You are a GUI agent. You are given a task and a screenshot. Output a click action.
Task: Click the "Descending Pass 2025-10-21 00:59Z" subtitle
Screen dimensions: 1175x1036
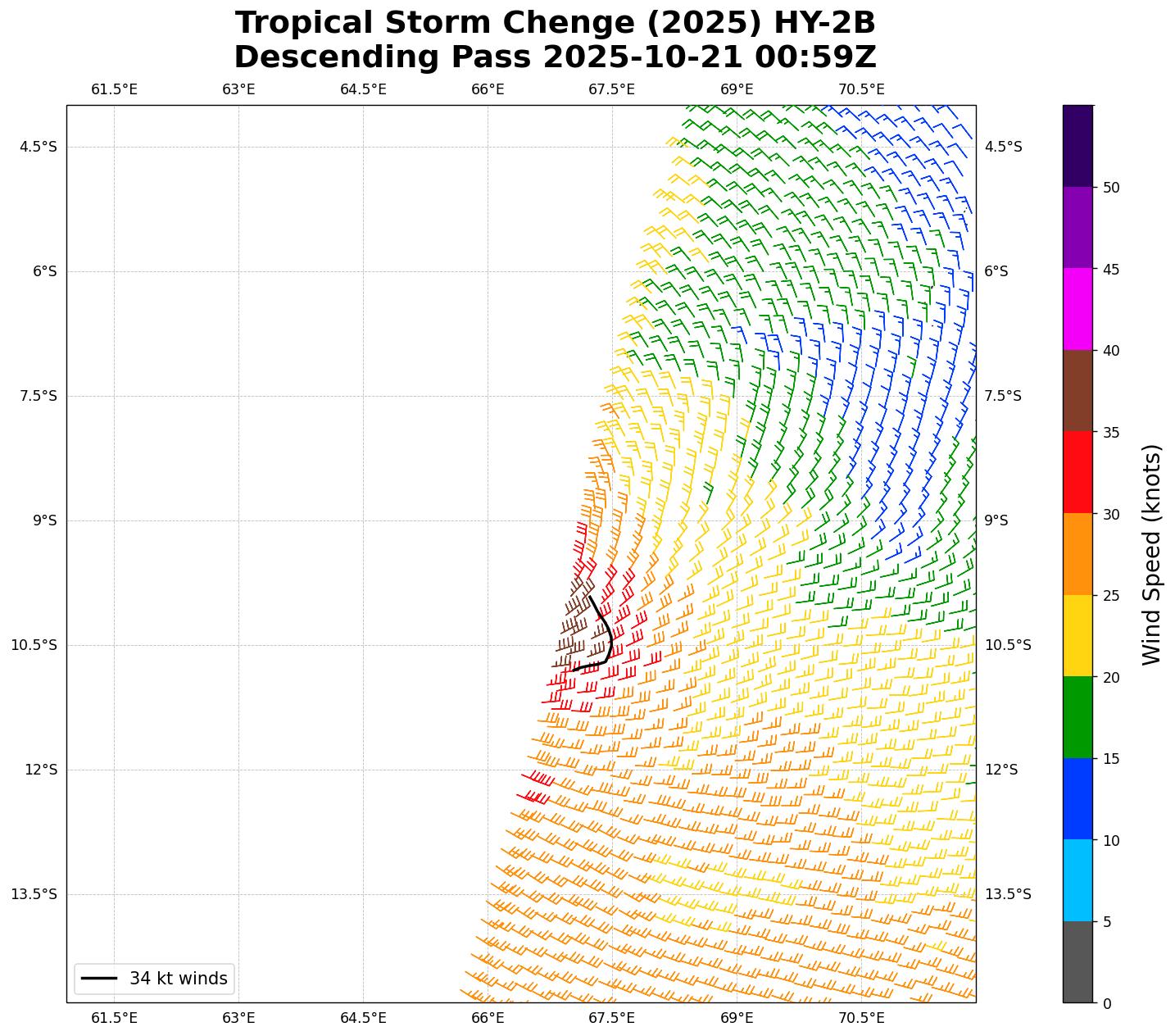[555, 57]
